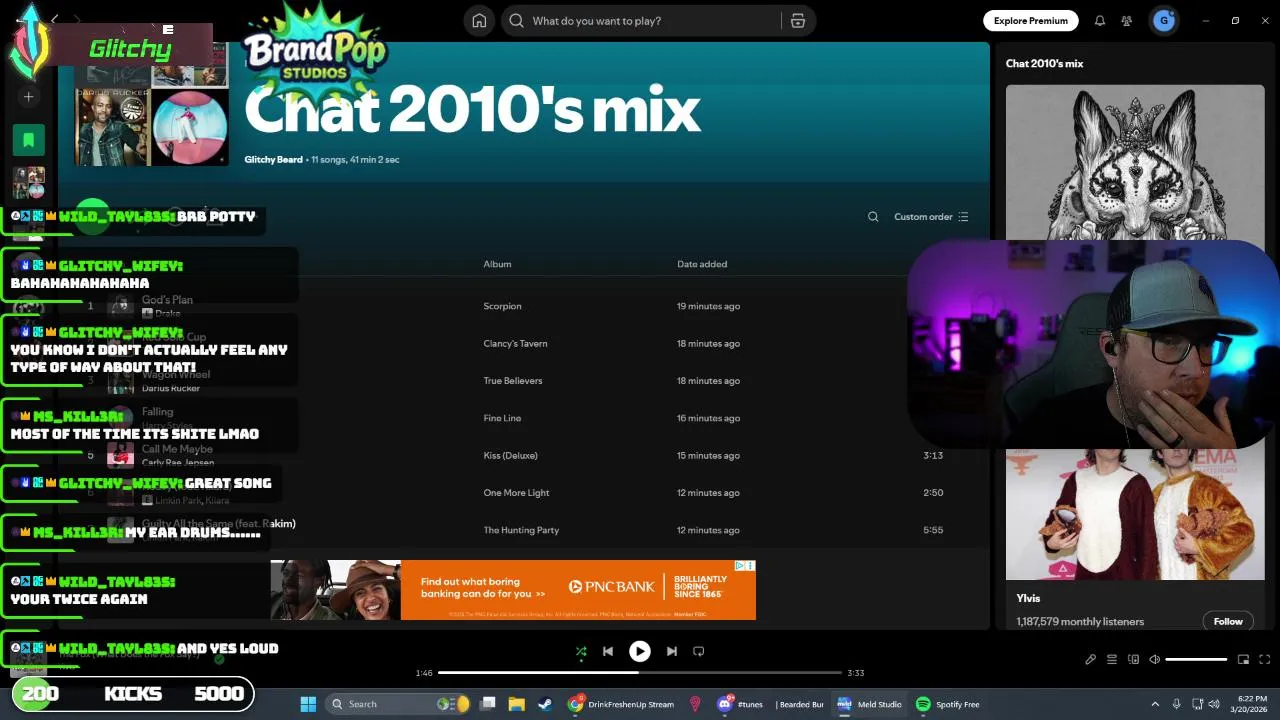Open the play Queue icon
The height and width of the screenshot is (720, 1280).
tap(1111, 660)
